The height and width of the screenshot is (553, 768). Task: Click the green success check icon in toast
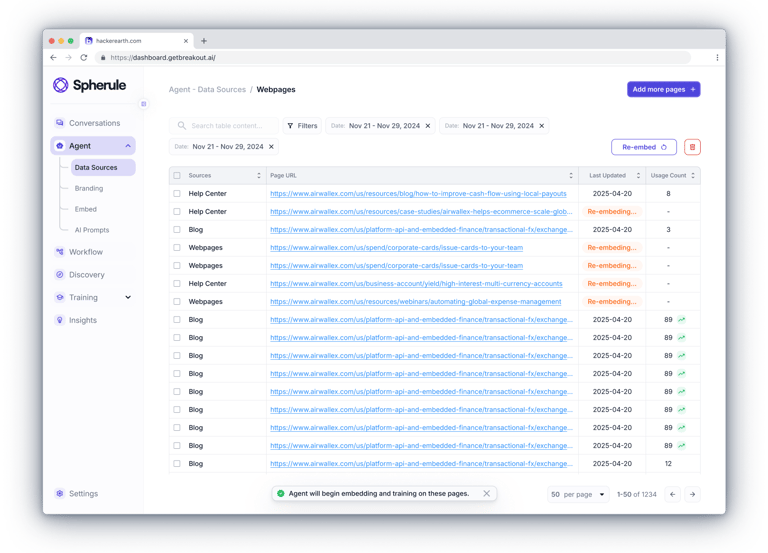(281, 494)
